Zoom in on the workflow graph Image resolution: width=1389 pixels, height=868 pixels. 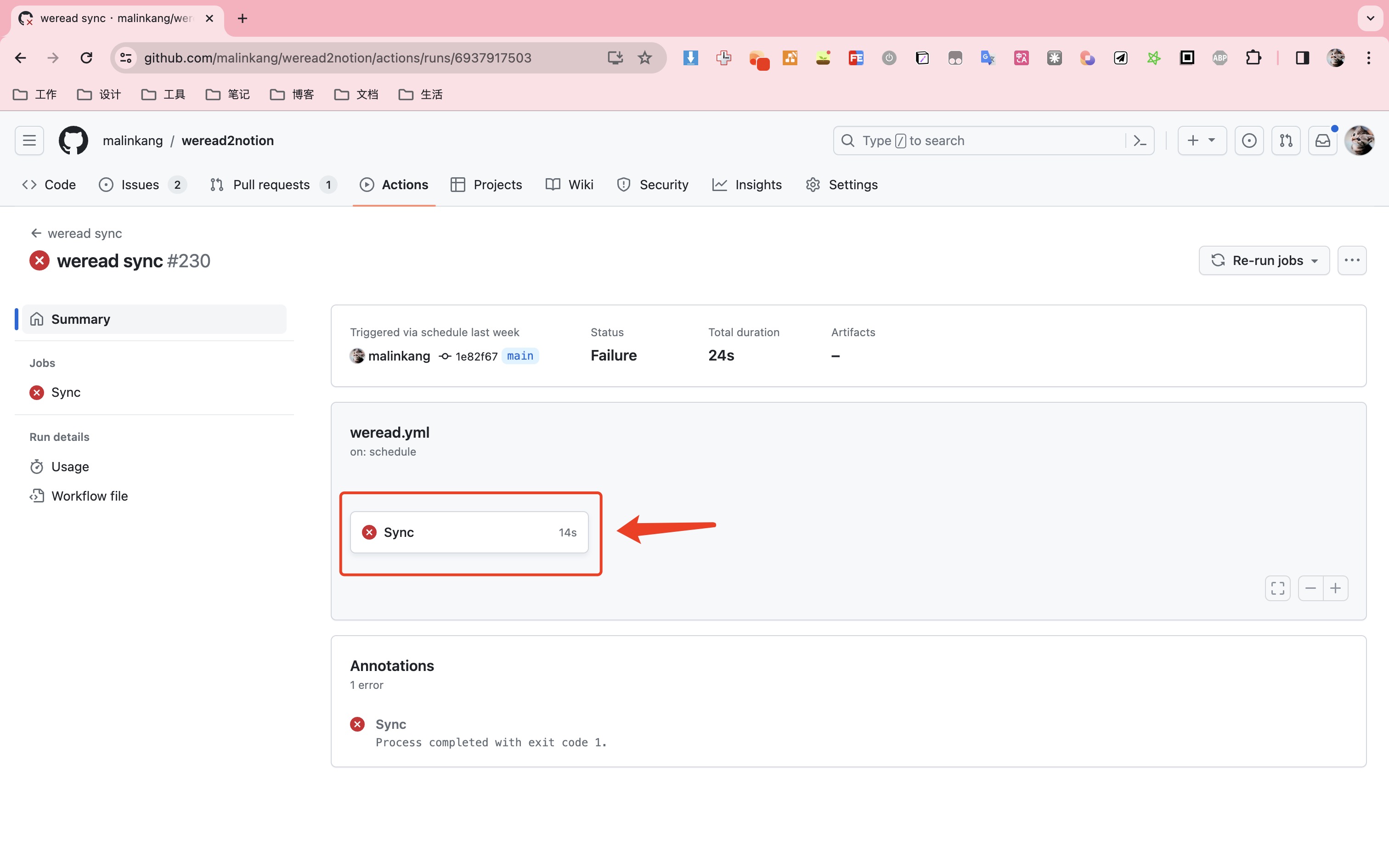click(x=1336, y=588)
